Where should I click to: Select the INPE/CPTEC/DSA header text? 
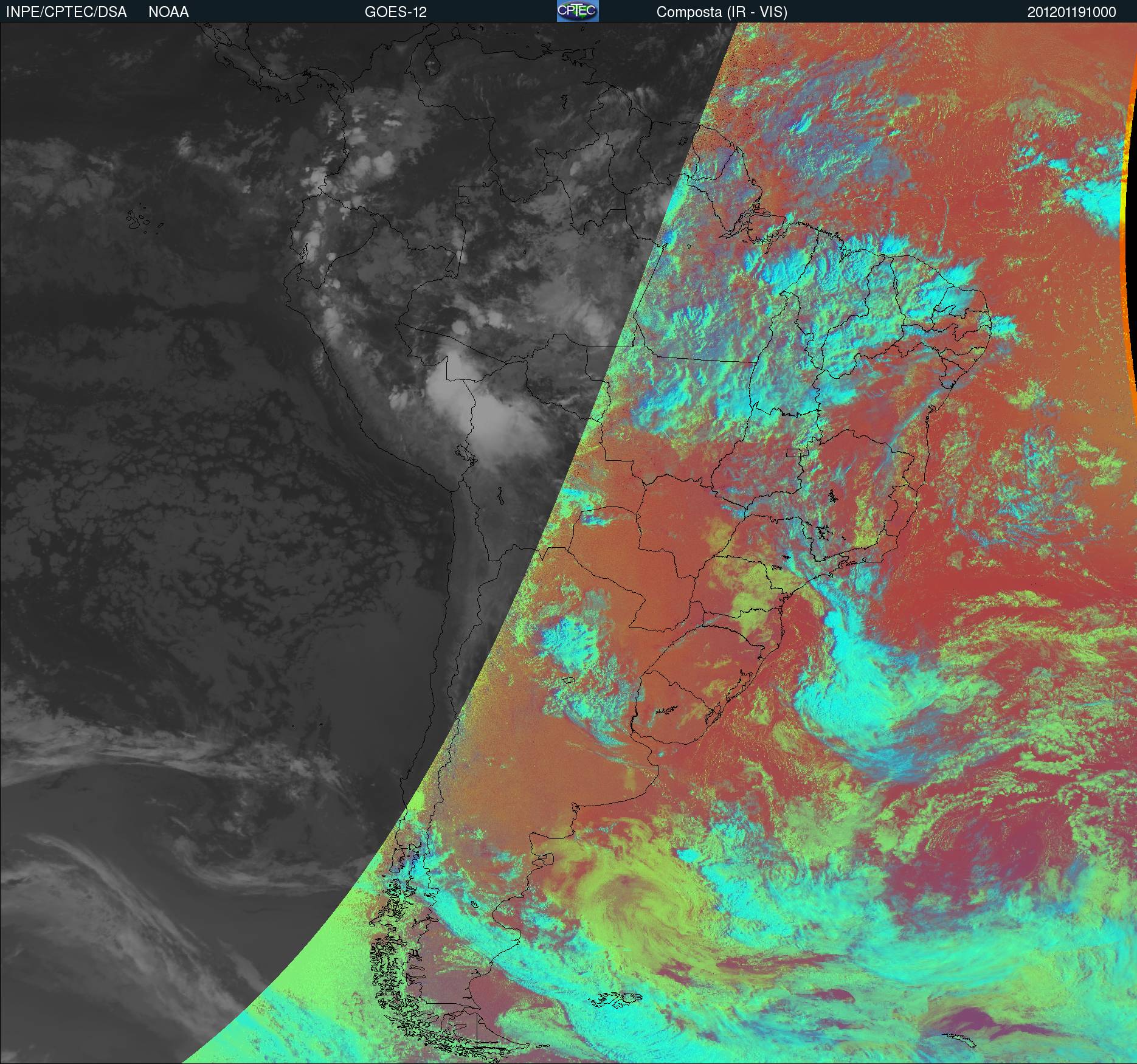66,12
